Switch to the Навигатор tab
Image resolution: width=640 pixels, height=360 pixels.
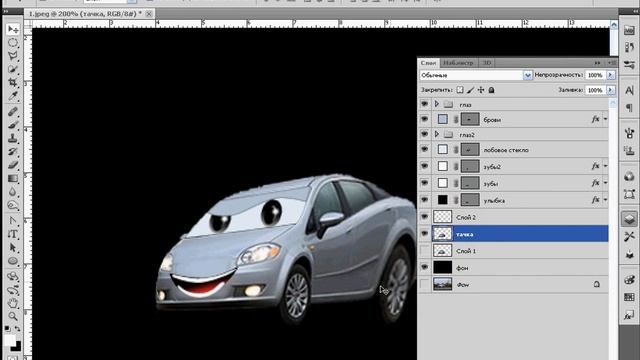(x=458, y=63)
